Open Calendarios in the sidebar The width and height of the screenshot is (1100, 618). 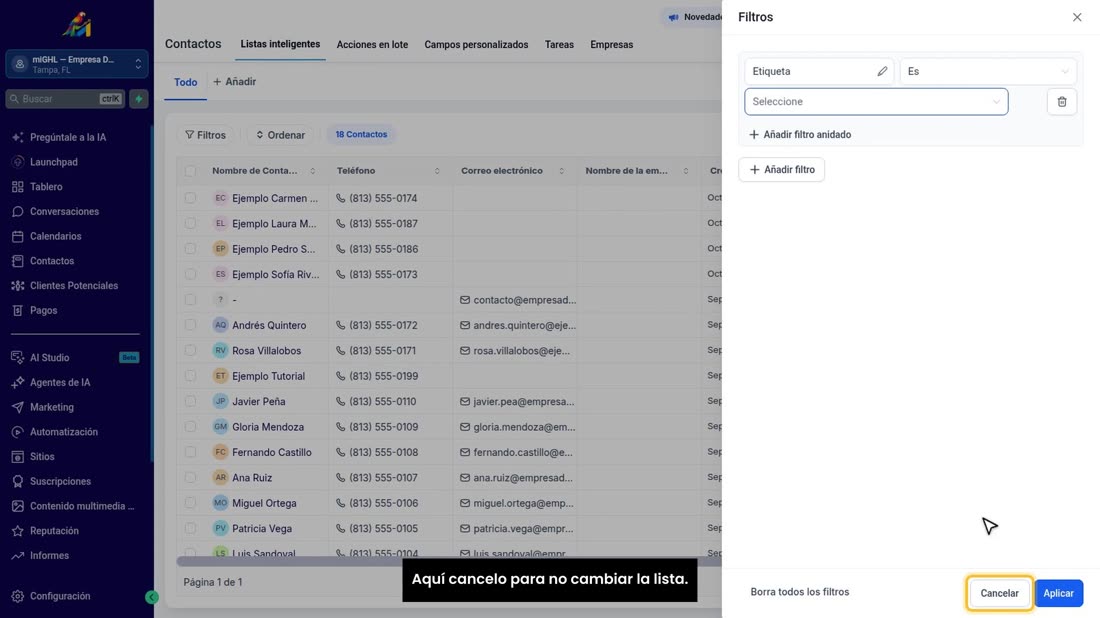click(55, 236)
